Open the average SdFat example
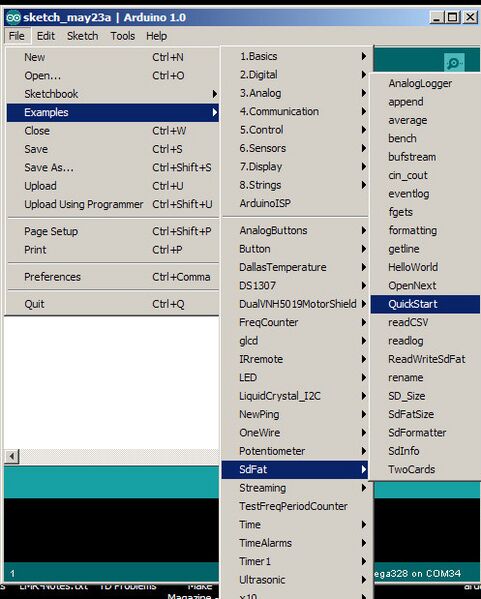The image size is (481, 599). (x=425, y=120)
